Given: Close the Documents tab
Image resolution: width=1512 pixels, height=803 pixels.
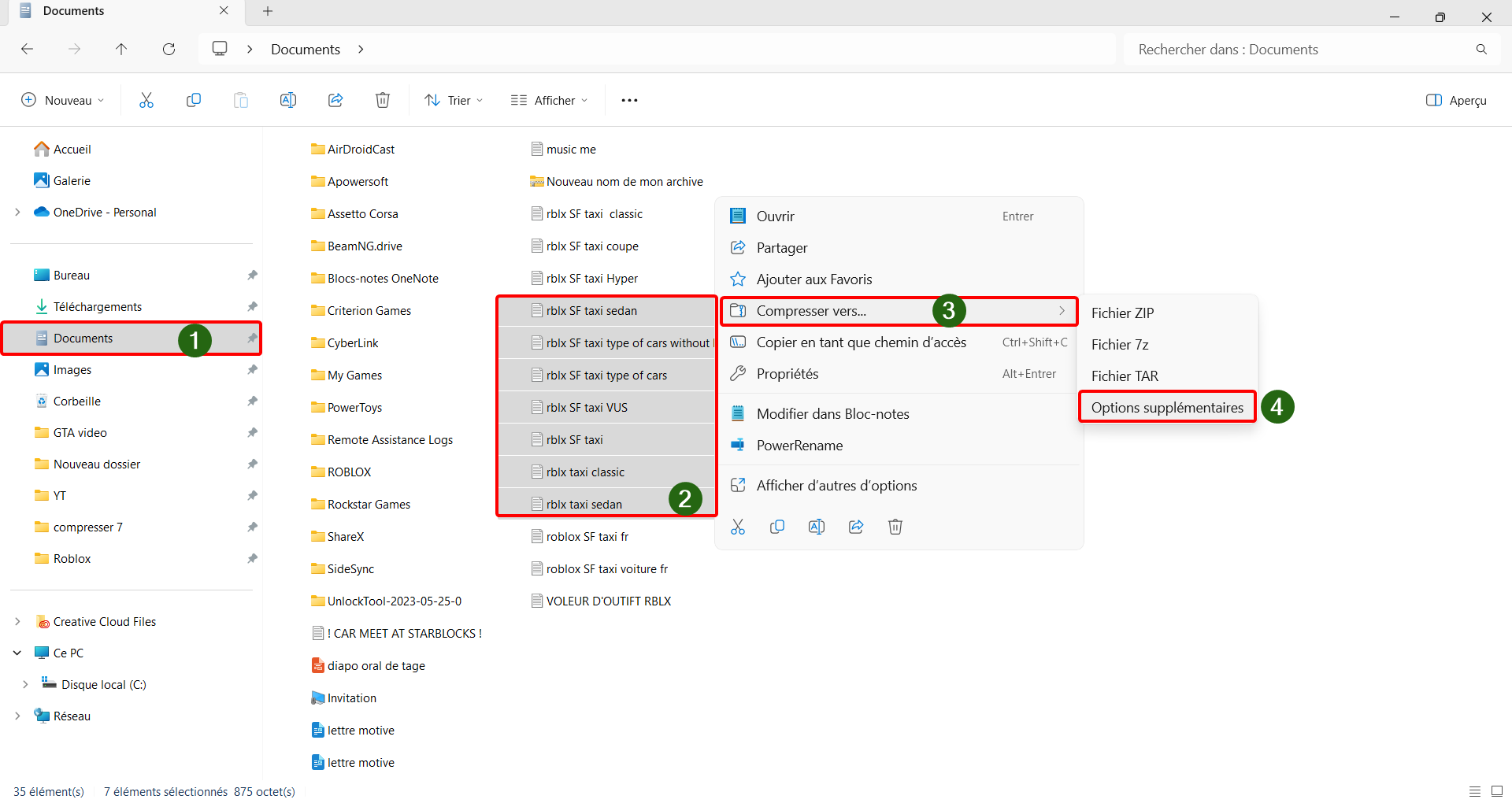Looking at the screenshot, I should point(224,11).
